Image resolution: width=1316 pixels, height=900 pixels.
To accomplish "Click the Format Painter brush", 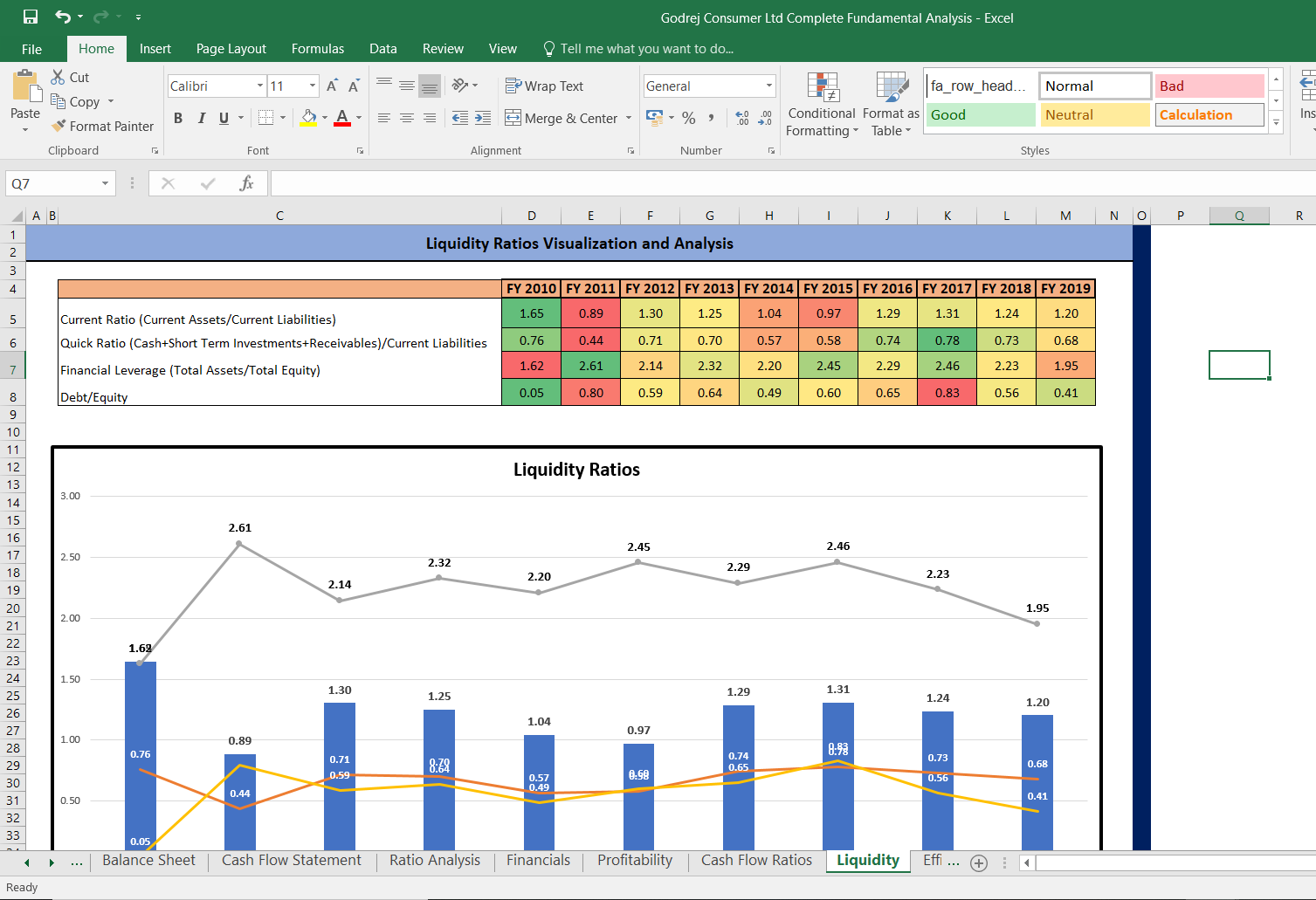I will [59, 126].
